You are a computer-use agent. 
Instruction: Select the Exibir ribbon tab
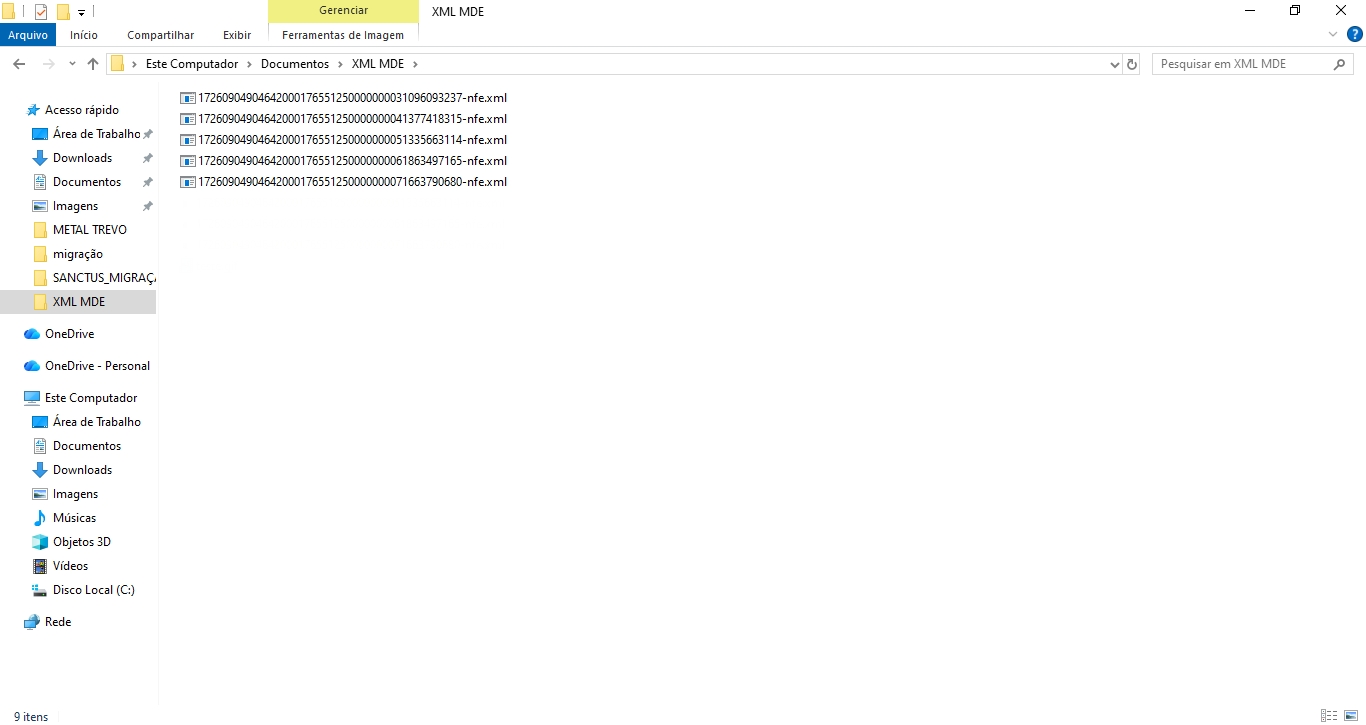pos(237,35)
